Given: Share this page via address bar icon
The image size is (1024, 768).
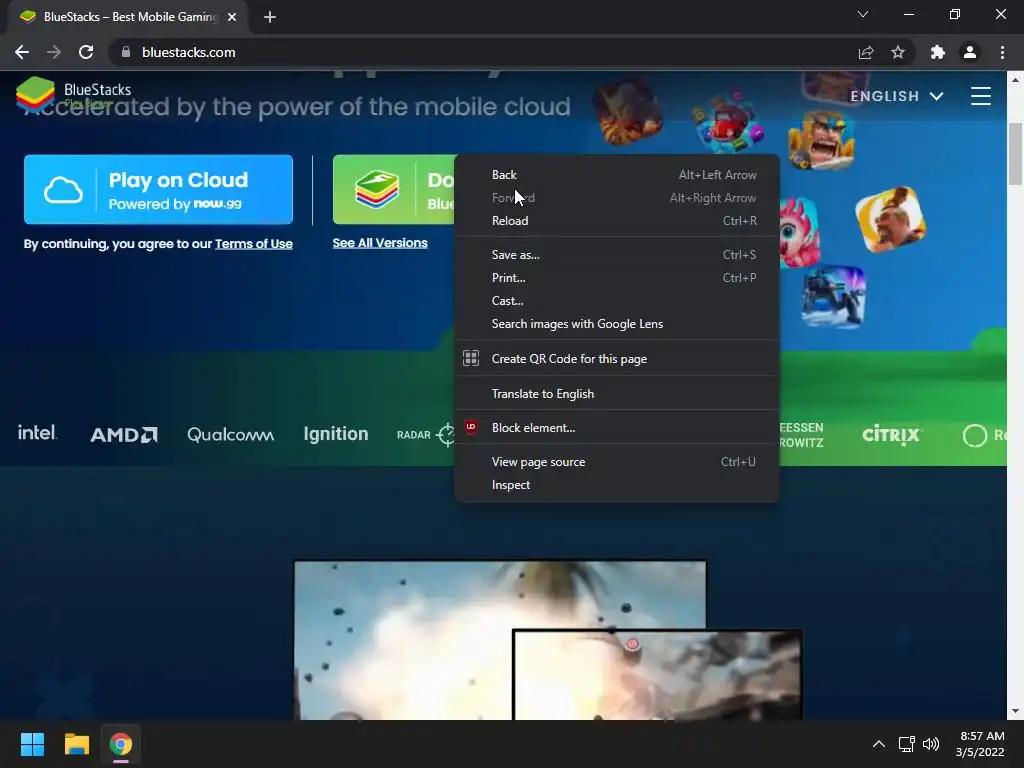Looking at the screenshot, I should coord(866,52).
